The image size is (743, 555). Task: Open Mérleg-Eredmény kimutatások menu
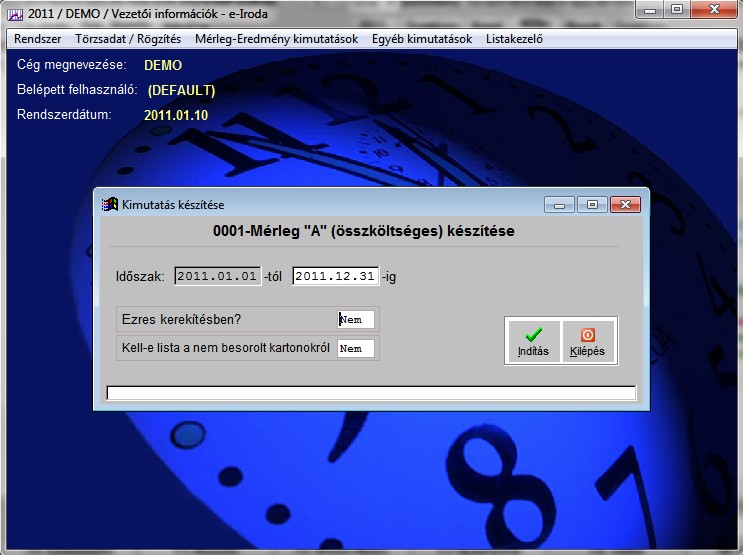276,39
